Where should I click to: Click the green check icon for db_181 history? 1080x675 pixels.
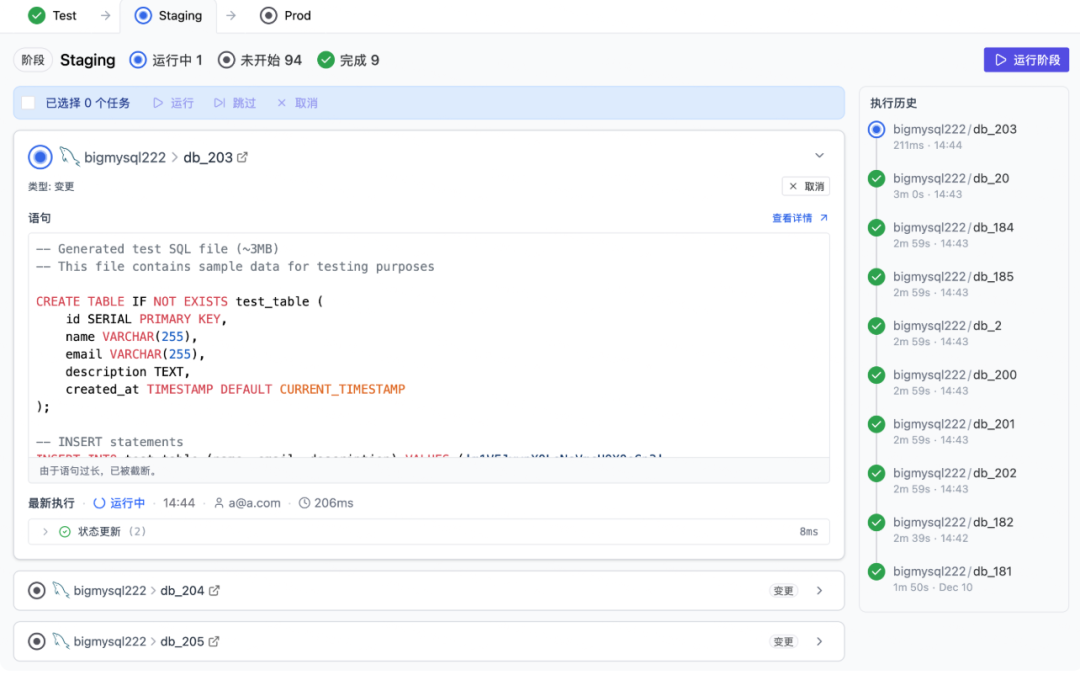coord(876,571)
